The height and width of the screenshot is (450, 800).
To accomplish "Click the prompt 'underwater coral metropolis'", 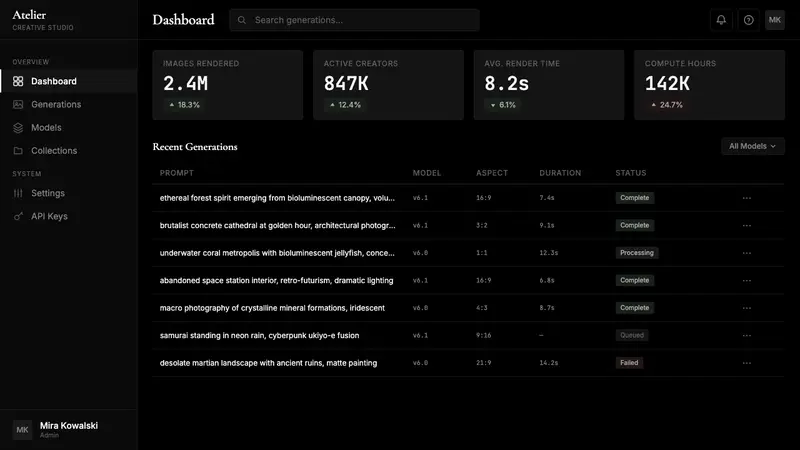I will pos(277,253).
